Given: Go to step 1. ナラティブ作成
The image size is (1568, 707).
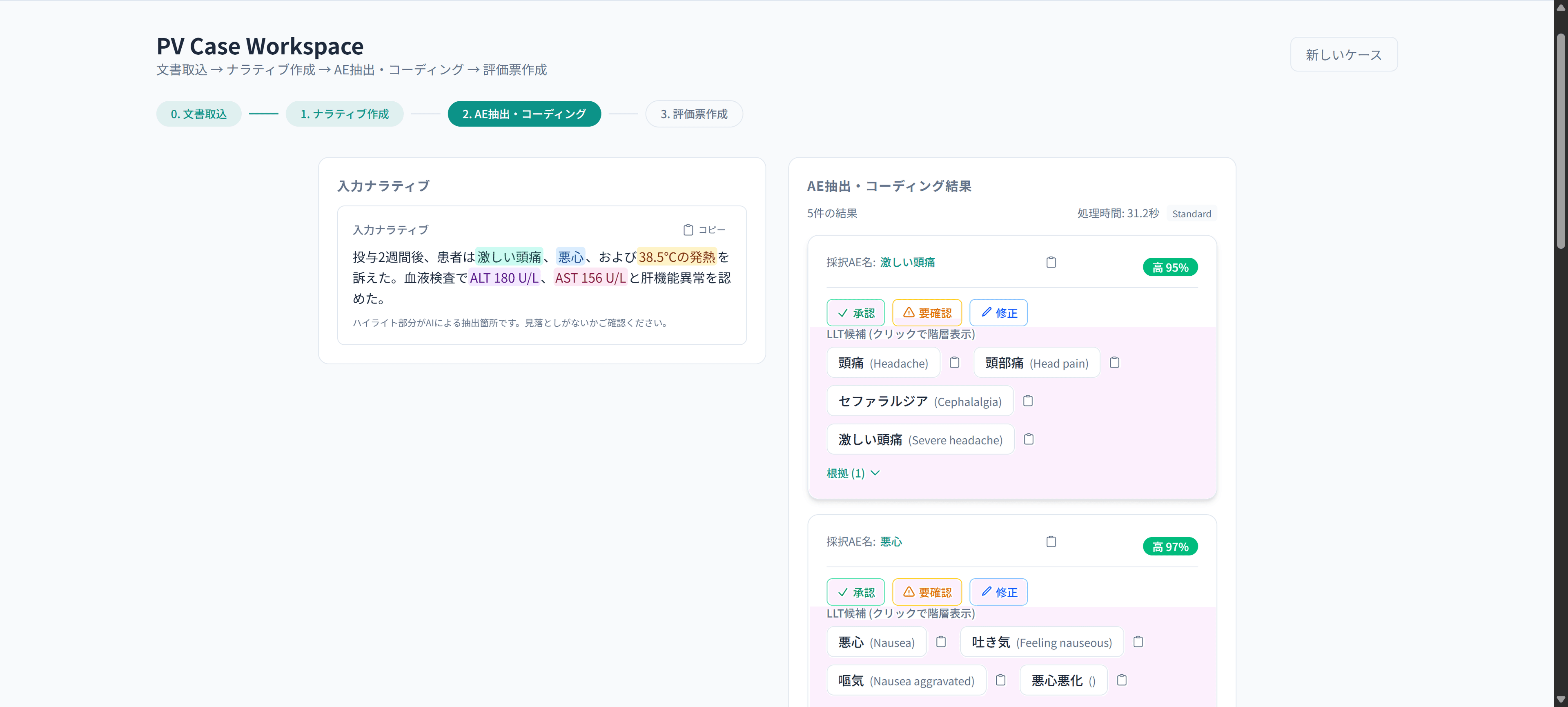Looking at the screenshot, I should click(x=345, y=114).
